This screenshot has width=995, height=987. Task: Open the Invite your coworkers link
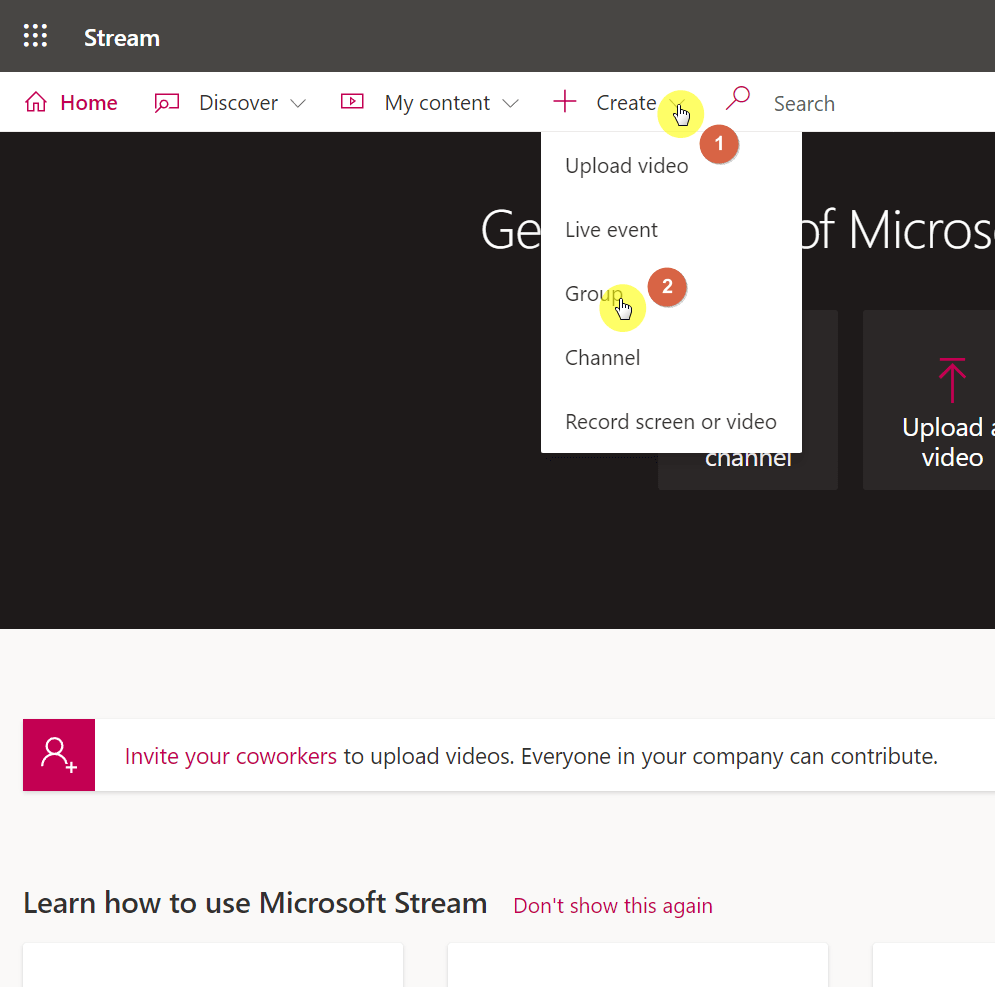pyautogui.click(x=231, y=756)
